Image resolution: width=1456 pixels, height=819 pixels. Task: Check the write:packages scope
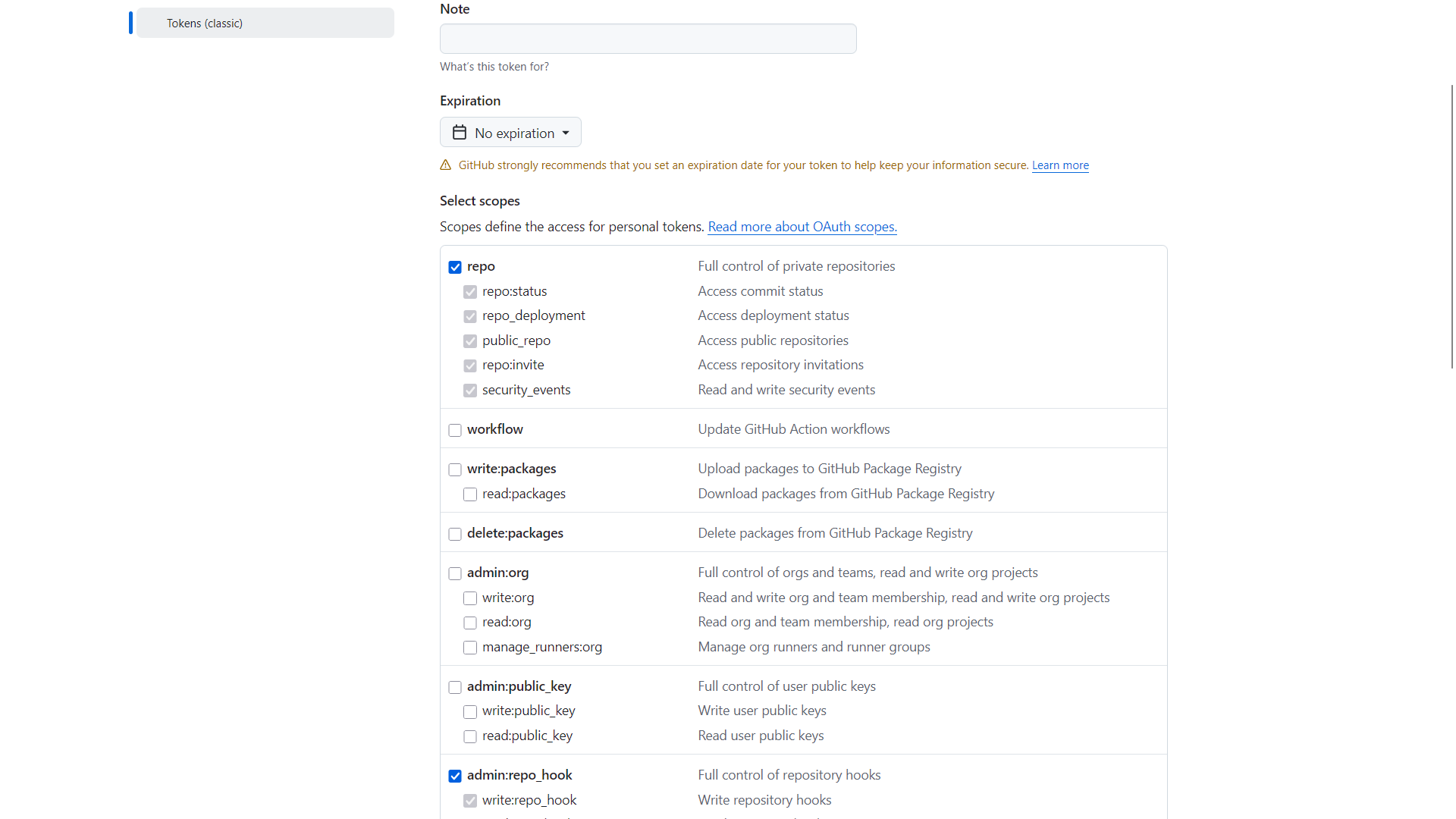point(455,469)
